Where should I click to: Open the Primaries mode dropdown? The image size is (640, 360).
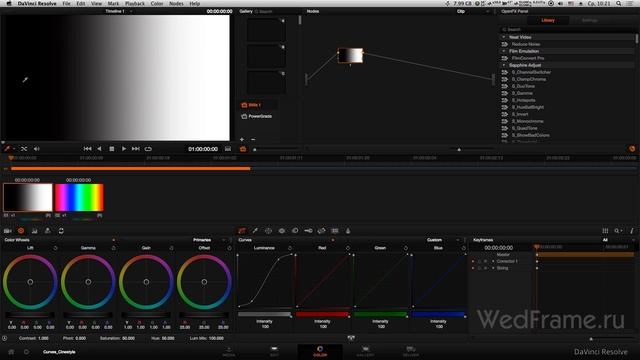tap(208, 240)
